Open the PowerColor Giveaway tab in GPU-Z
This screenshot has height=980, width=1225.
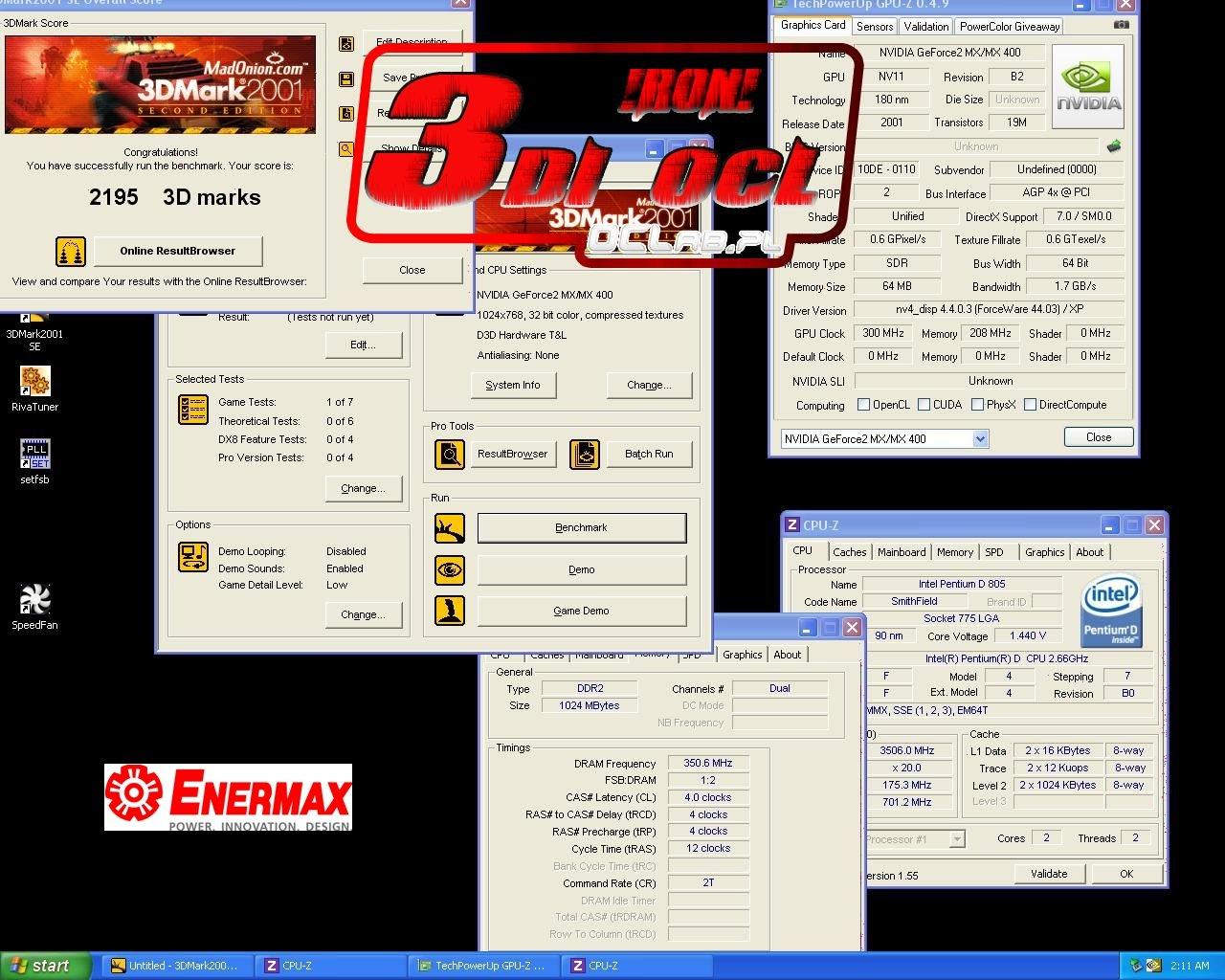(1009, 26)
